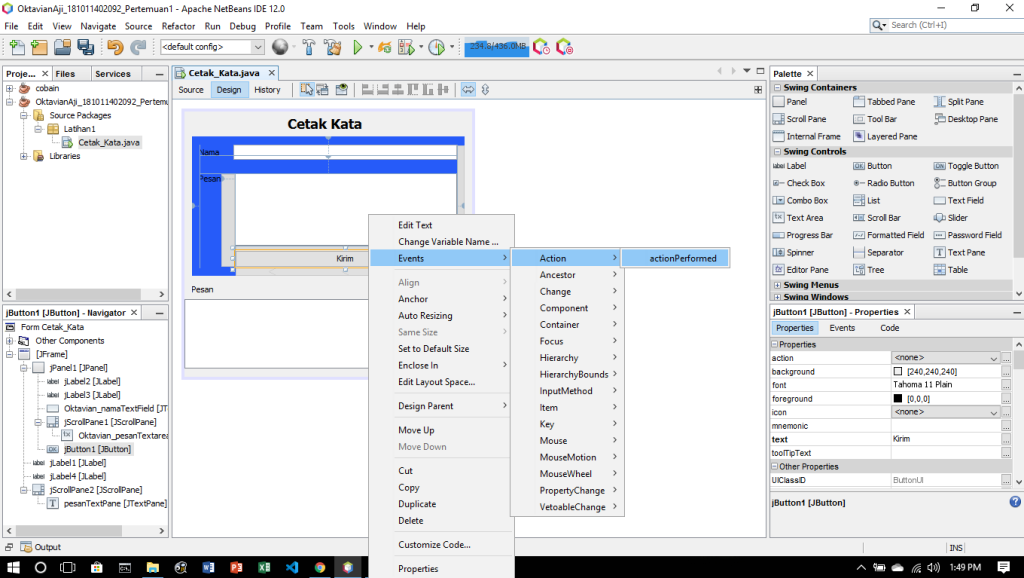The width and height of the screenshot is (1024, 578).
Task: Open Visual Studio Code from the taskbar
Action: tap(292, 567)
